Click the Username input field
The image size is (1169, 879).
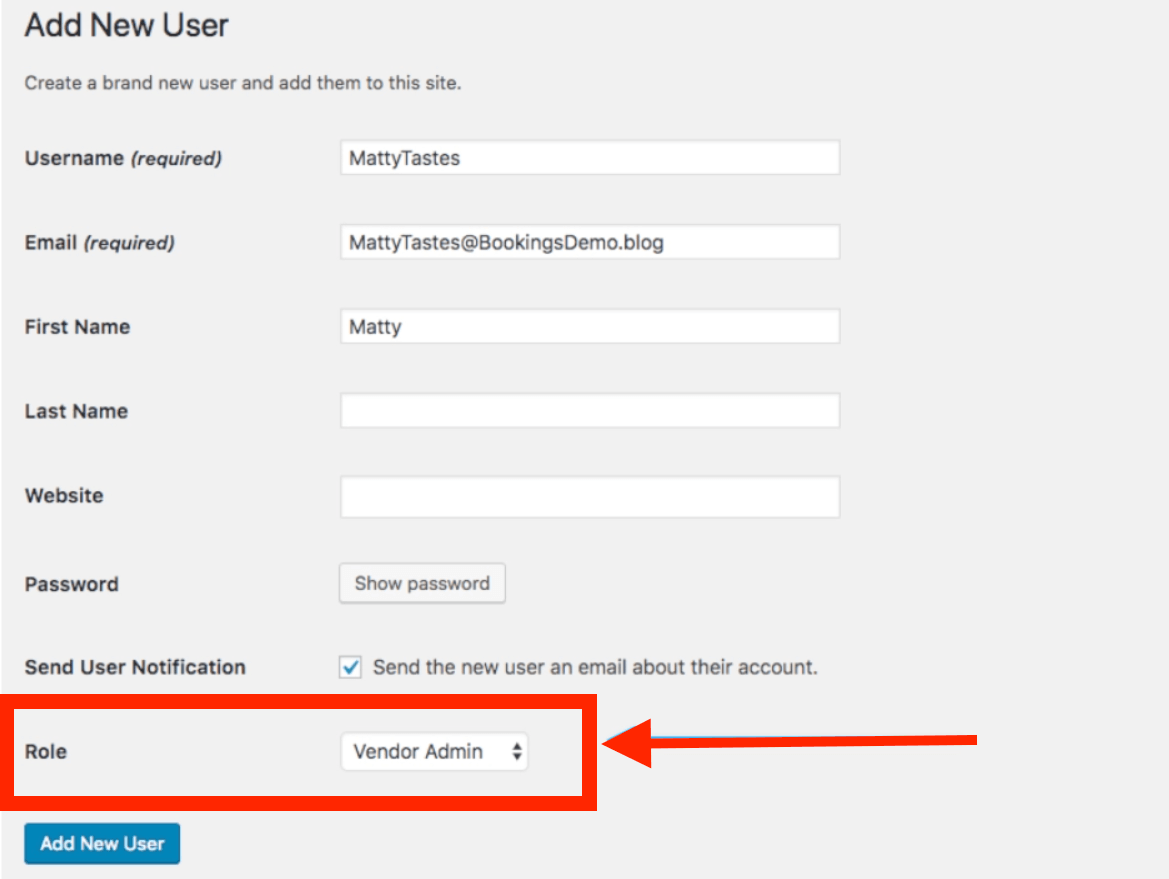[x=589, y=158]
